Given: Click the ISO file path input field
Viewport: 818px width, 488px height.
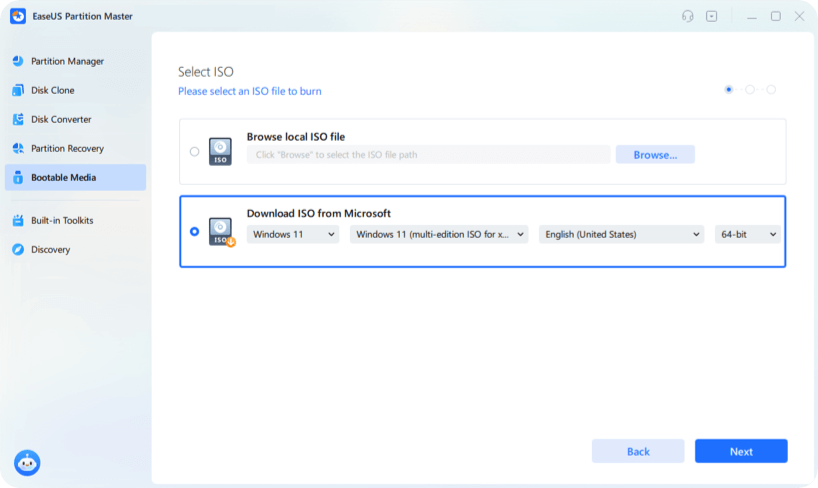Looking at the screenshot, I should pyautogui.click(x=428, y=154).
